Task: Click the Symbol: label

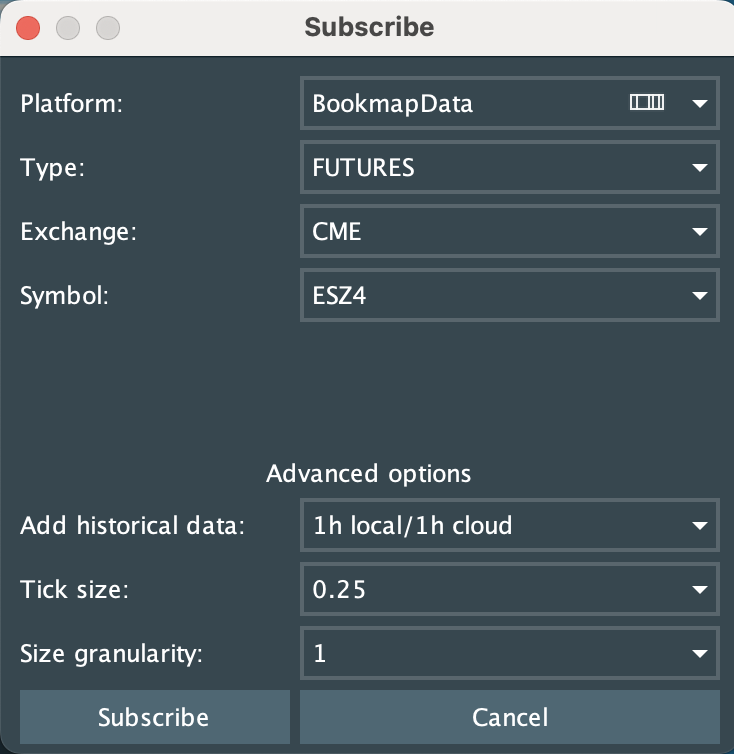Action: 64,295
